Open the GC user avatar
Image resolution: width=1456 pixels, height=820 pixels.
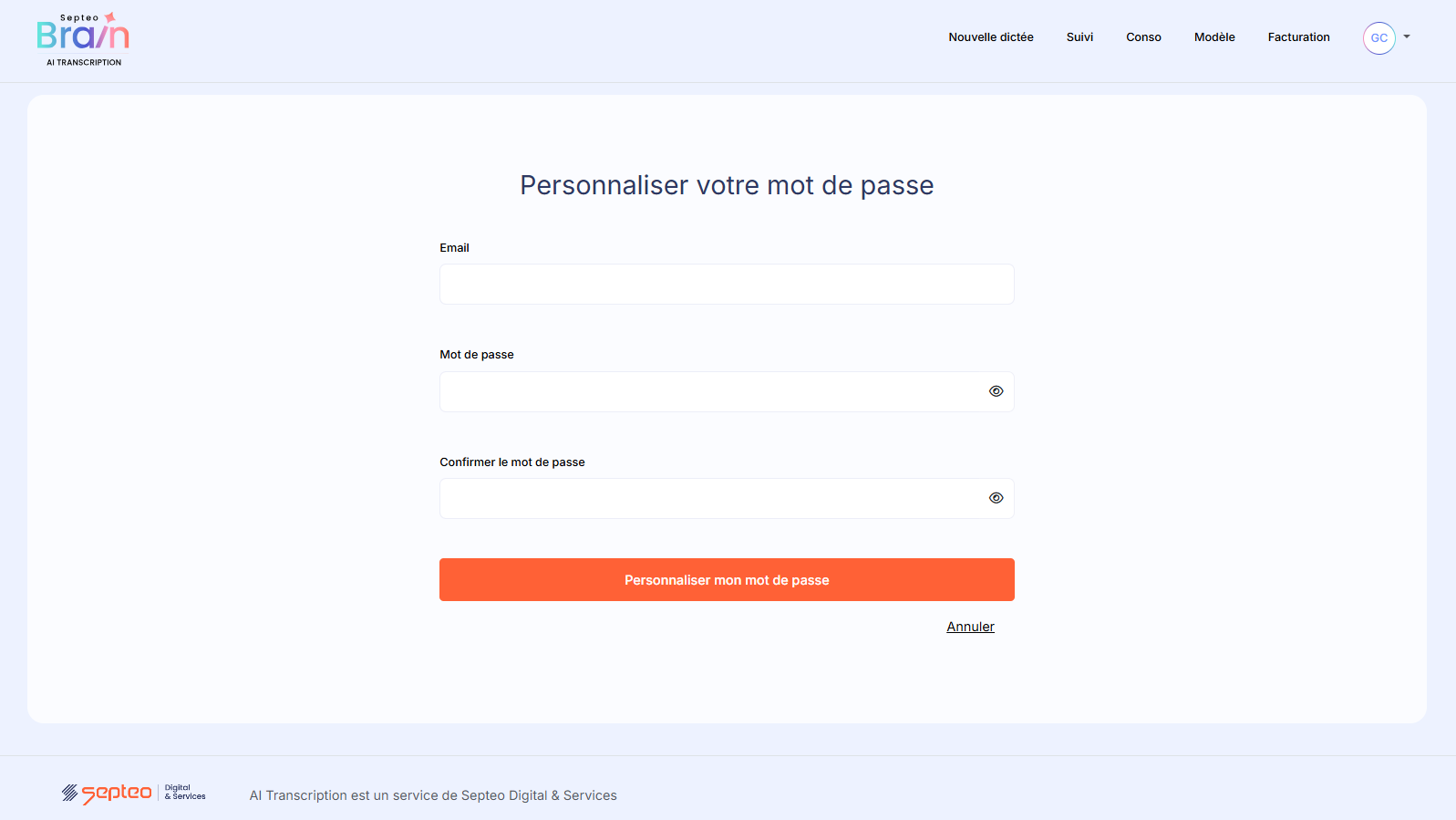[1379, 38]
